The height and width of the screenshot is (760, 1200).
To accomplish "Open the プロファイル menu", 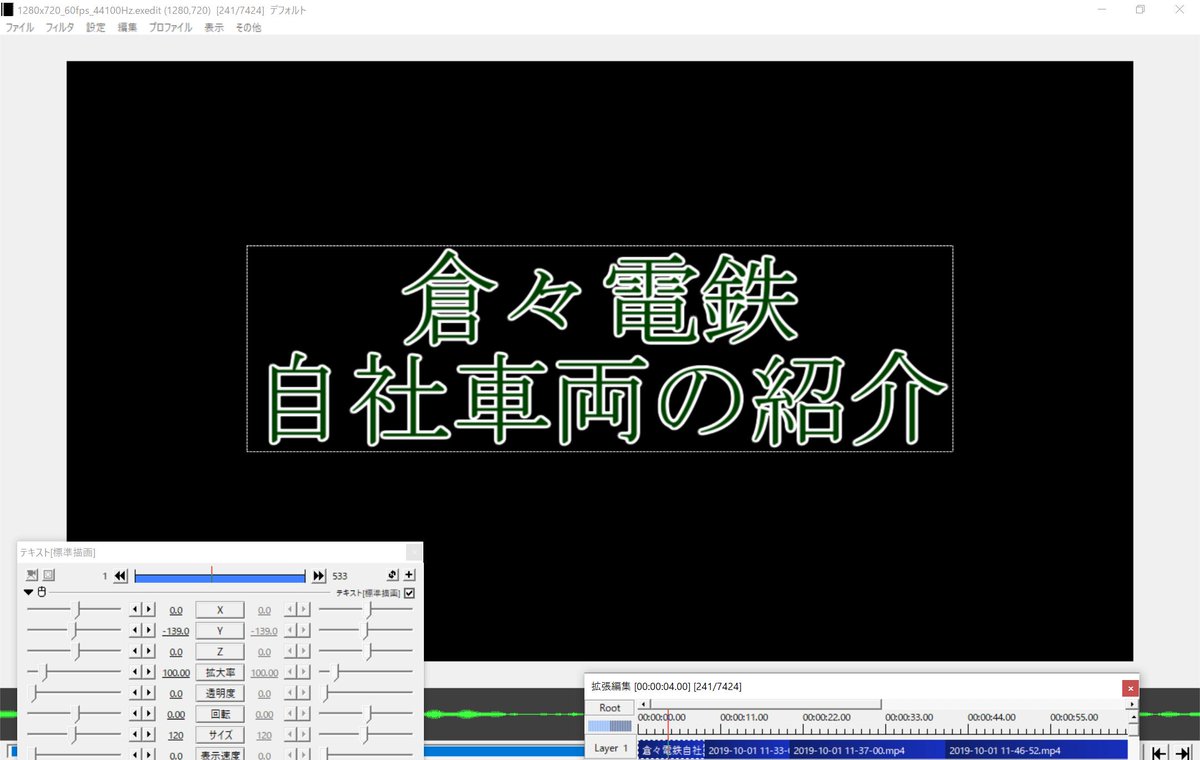I will pyautogui.click(x=171, y=28).
